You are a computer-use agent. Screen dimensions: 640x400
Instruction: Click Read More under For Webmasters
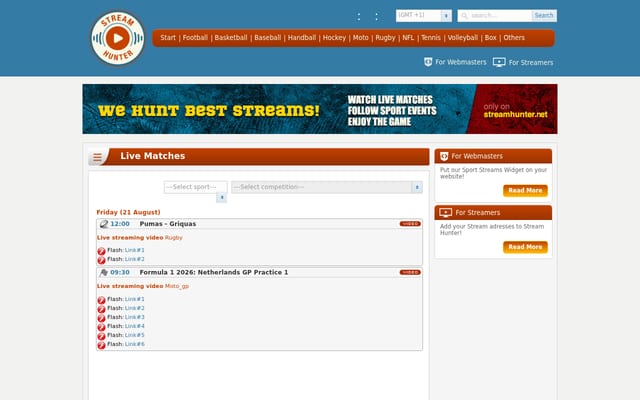(x=525, y=191)
